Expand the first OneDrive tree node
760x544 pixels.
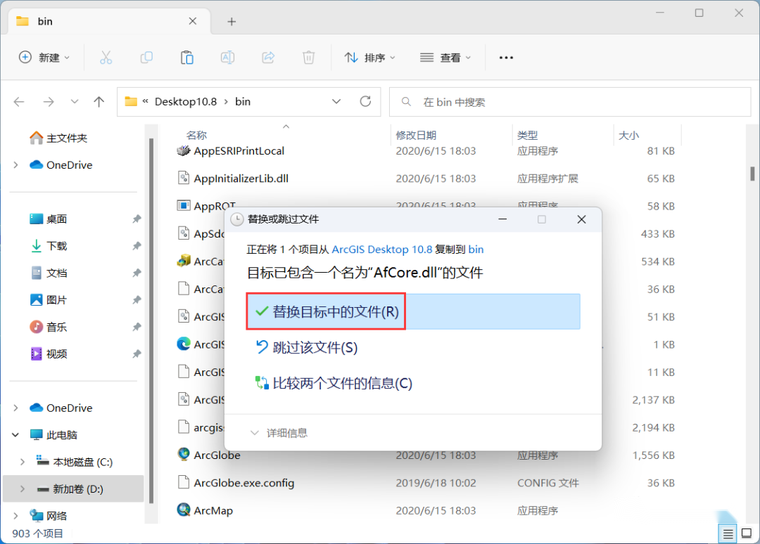[x=16, y=165]
